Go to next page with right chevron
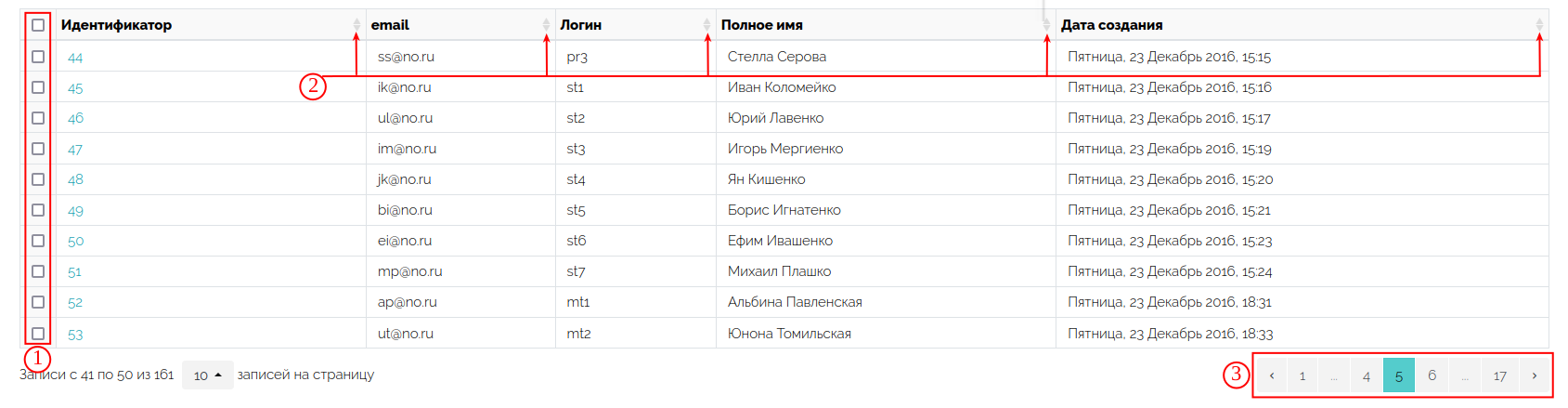Image resolution: width=1568 pixels, height=408 pixels. [1535, 375]
